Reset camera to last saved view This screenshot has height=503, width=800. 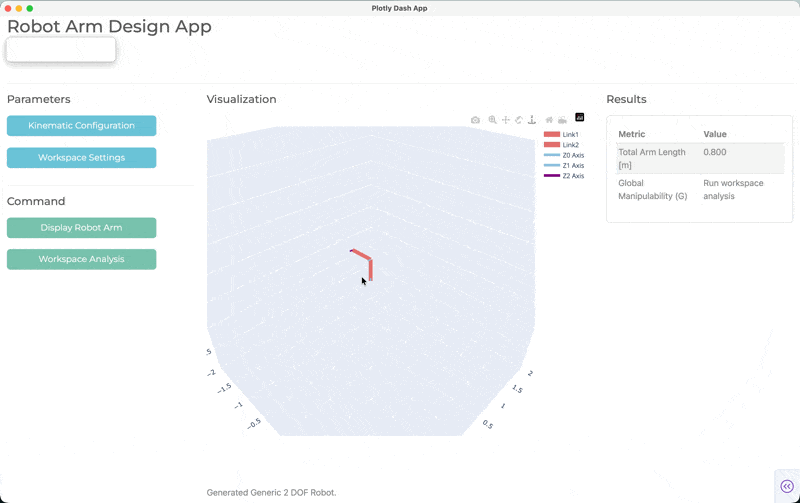pos(562,120)
